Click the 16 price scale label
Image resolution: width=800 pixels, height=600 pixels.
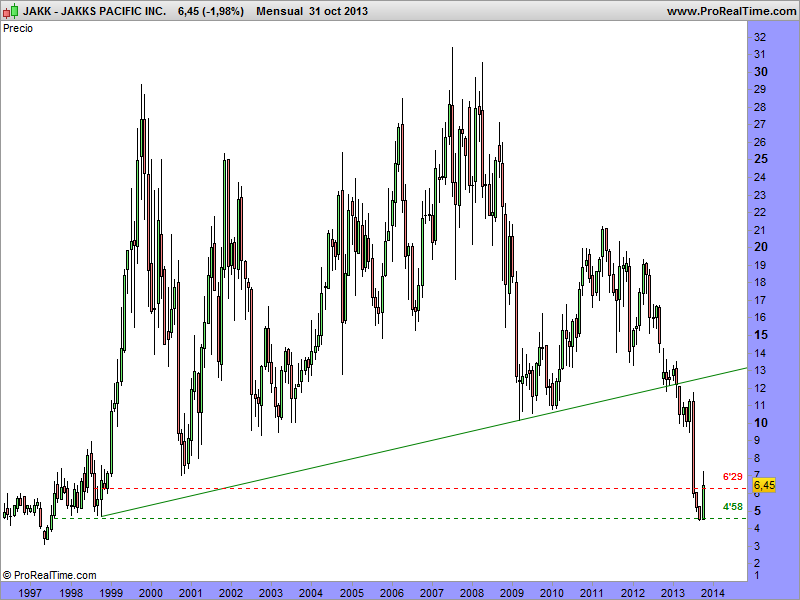point(760,317)
